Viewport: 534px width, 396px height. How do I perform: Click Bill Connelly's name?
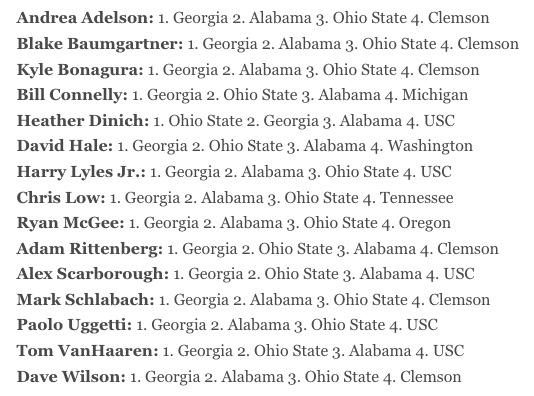(x=72, y=95)
